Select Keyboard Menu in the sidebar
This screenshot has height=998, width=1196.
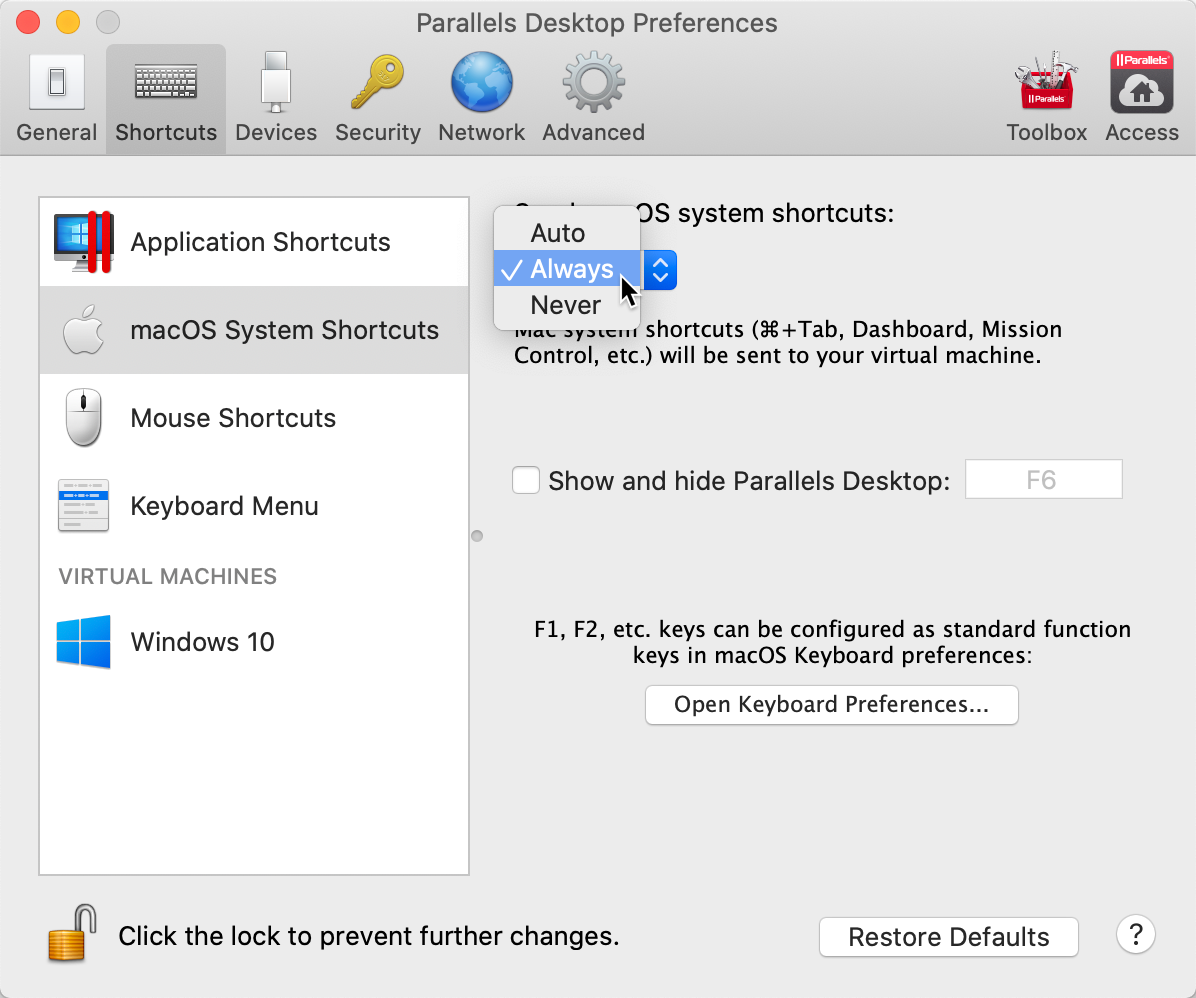254,506
